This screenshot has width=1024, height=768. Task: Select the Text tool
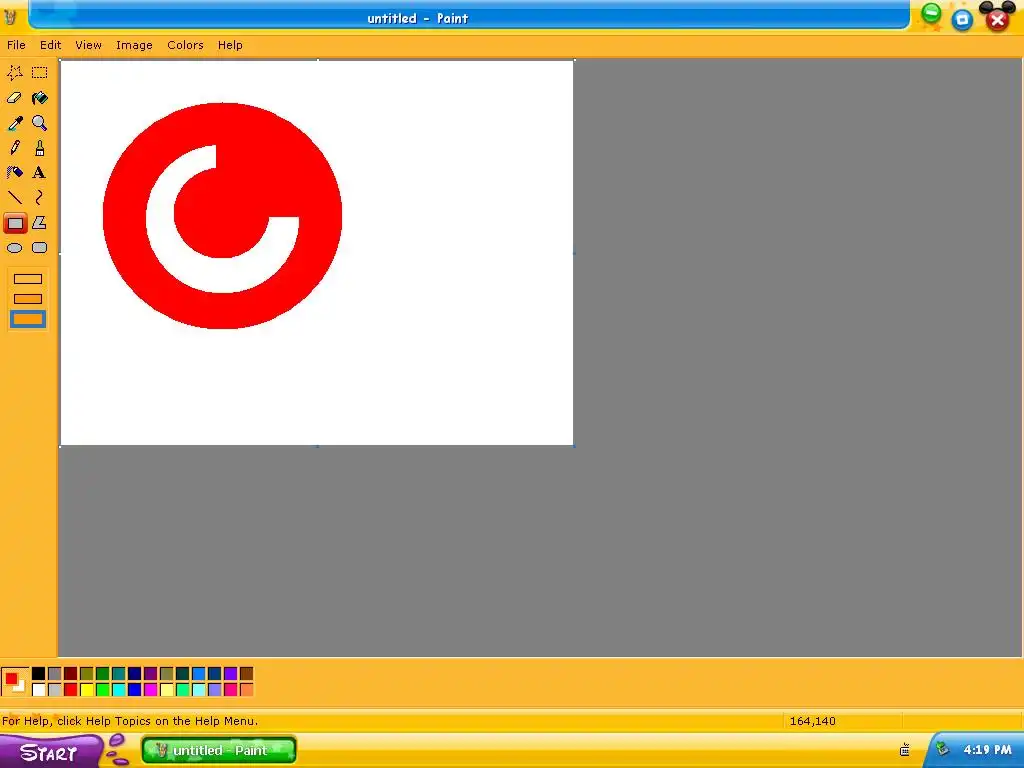40,173
